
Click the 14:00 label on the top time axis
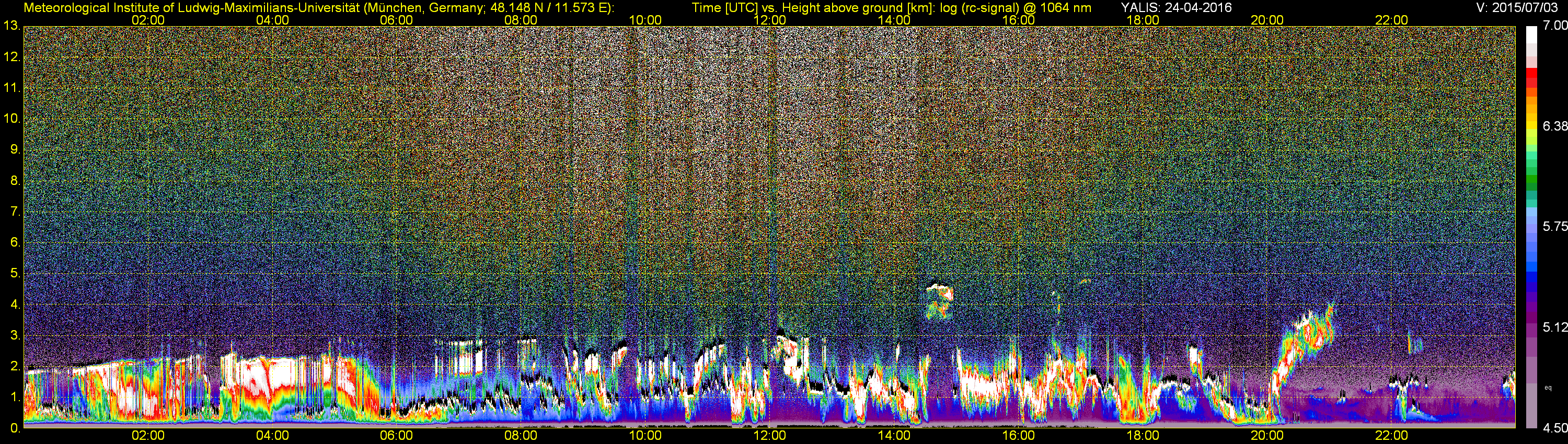(x=894, y=20)
